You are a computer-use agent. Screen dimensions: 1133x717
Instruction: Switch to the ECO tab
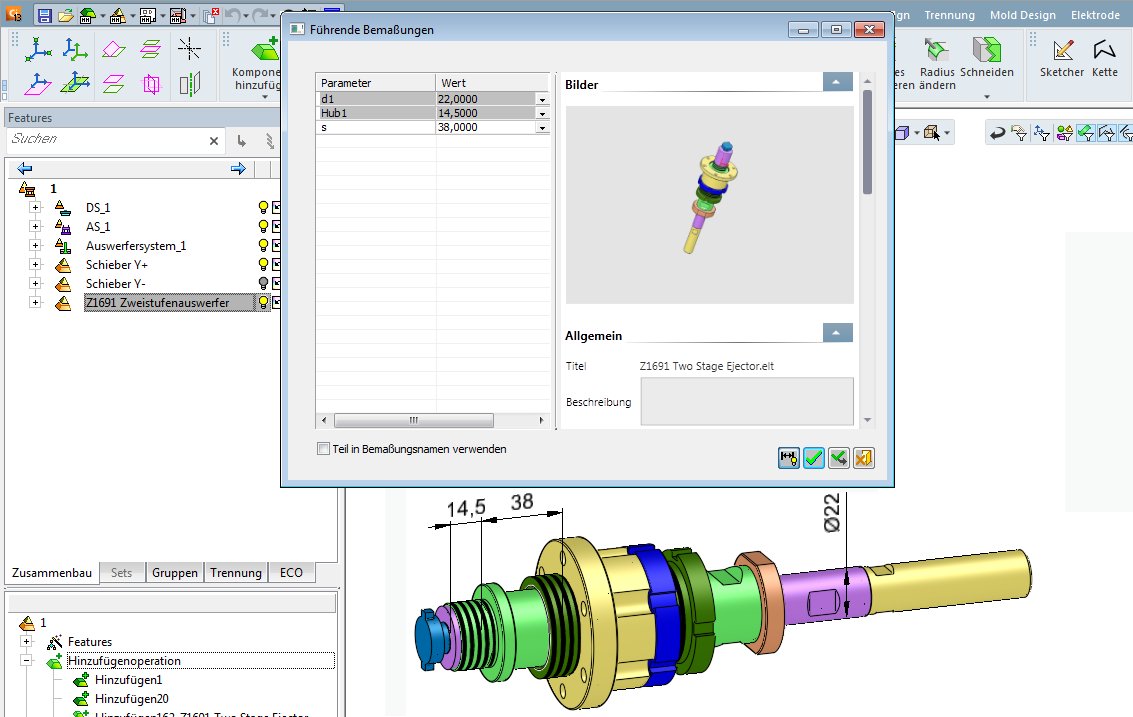pos(291,572)
